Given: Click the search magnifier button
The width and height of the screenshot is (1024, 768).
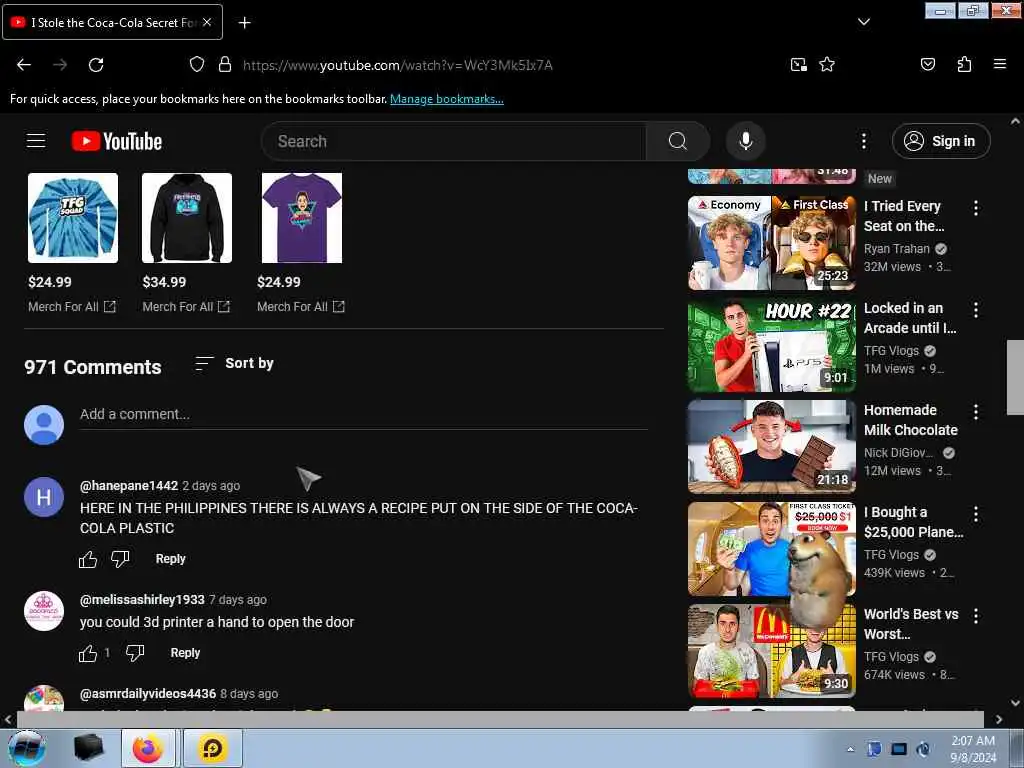Looking at the screenshot, I should [677, 141].
